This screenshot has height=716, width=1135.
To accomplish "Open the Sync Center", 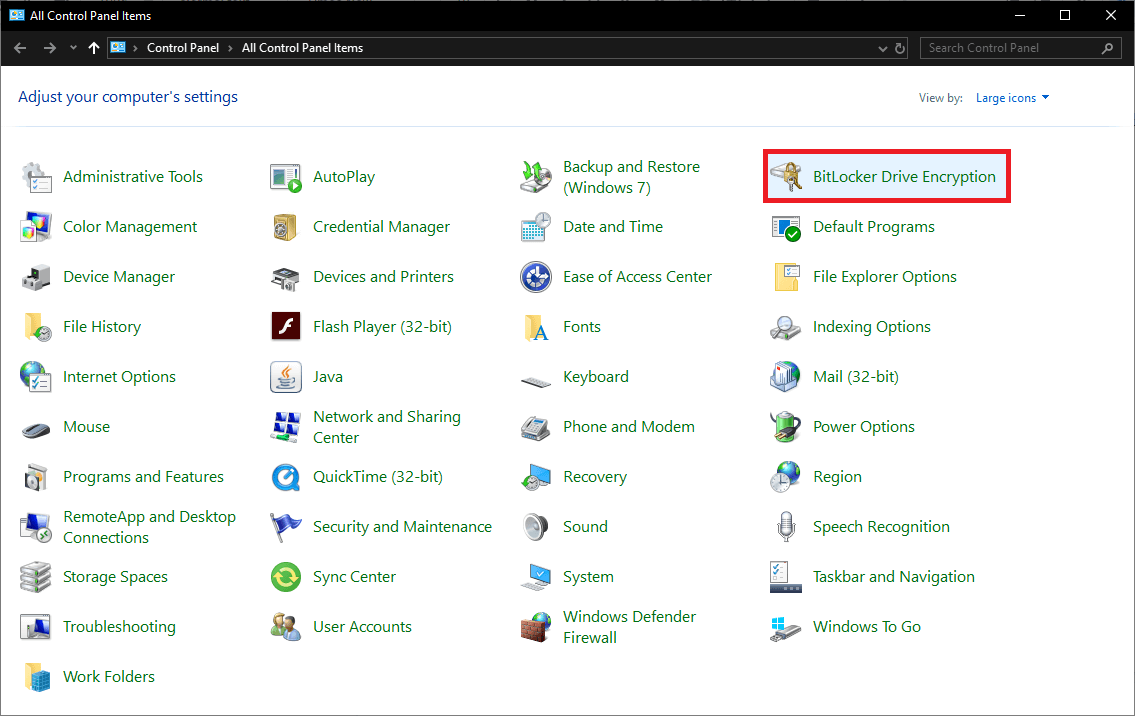I will 355,576.
